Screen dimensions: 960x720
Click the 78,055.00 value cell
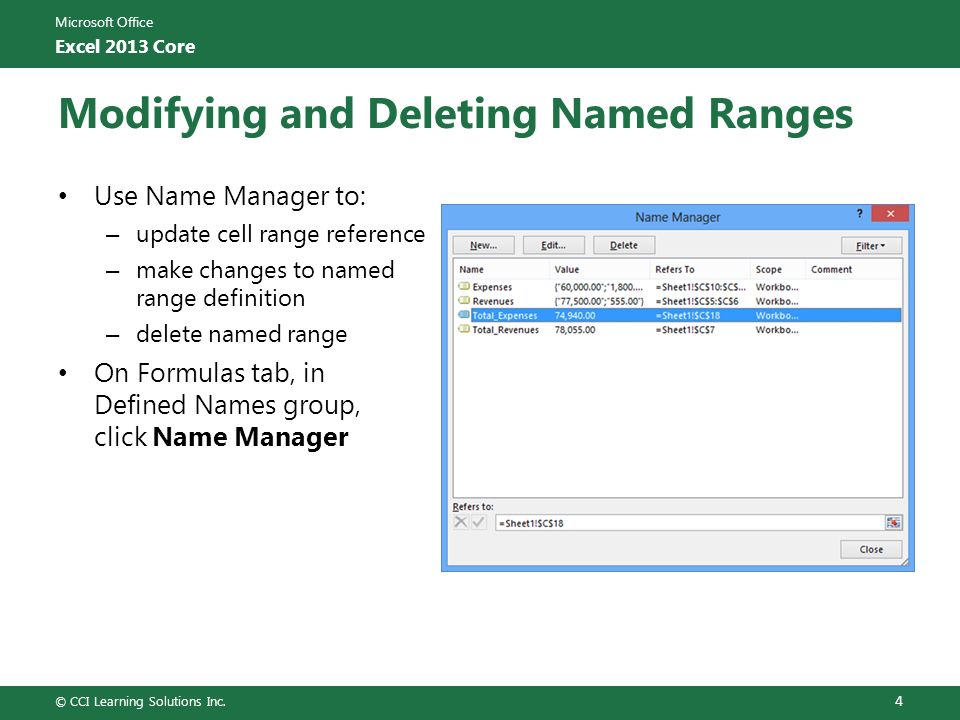pos(575,329)
